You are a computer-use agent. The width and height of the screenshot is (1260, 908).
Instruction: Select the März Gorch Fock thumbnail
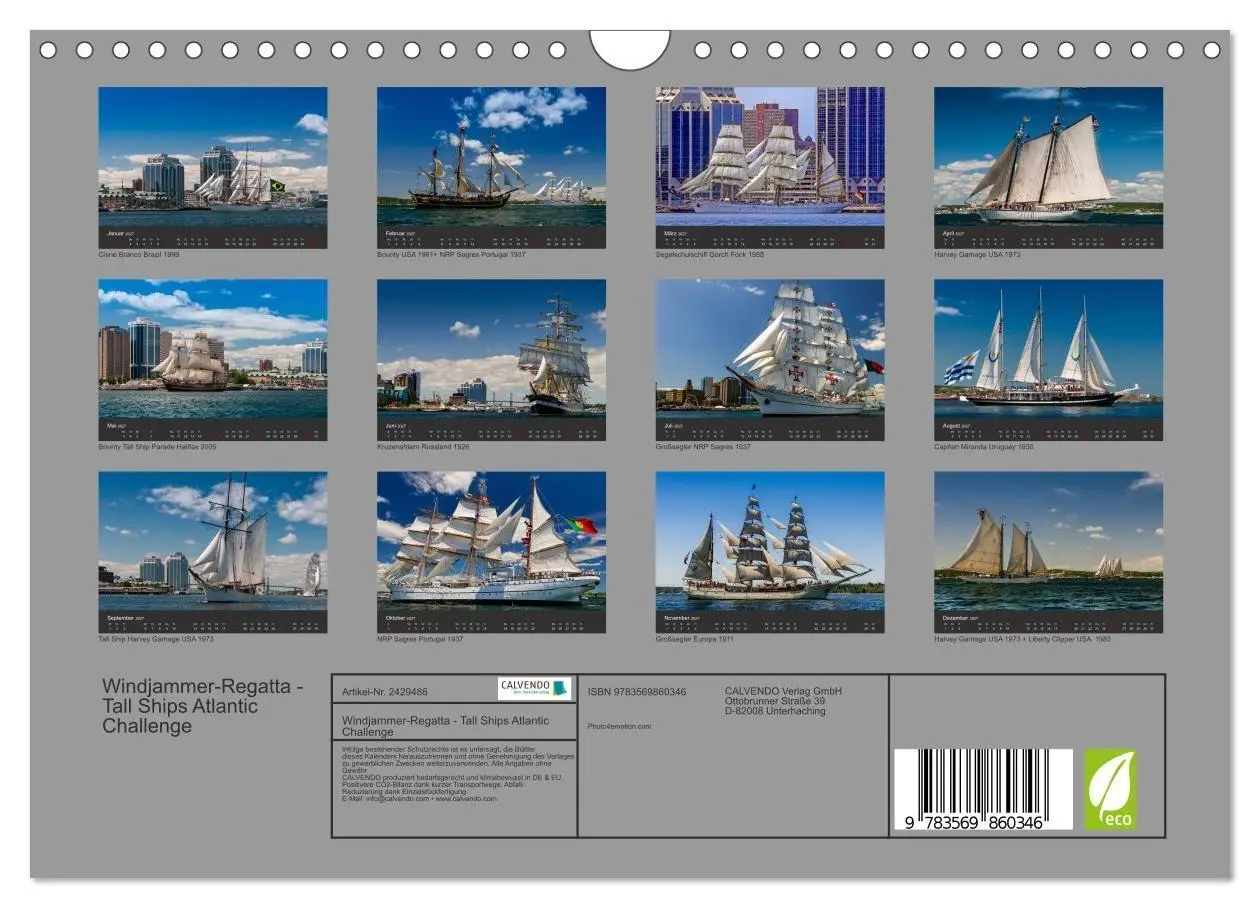pyautogui.click(x=770, y=167)
